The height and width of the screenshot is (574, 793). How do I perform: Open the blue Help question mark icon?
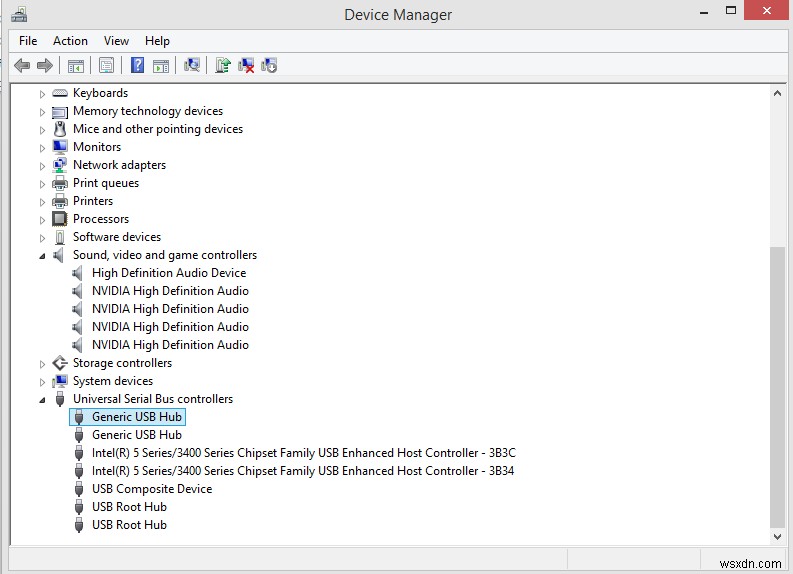pos(137,65)
